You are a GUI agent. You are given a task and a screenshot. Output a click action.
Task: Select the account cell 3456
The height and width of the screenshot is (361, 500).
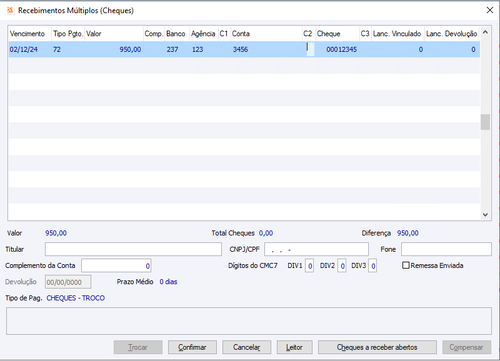pos(266,49)
